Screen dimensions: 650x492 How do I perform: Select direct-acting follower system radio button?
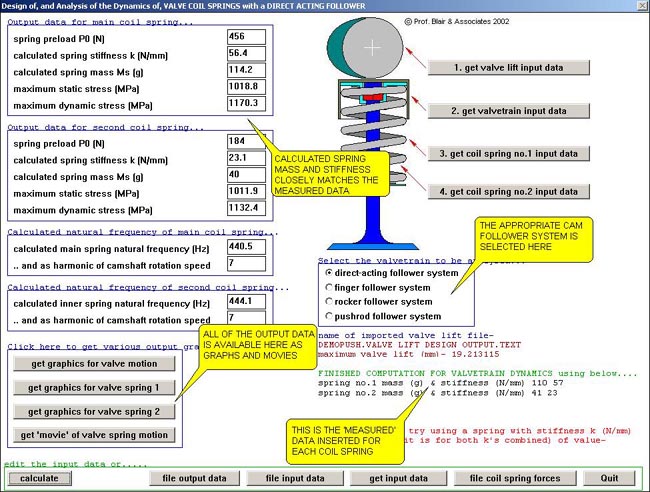[x=329, y=273]
